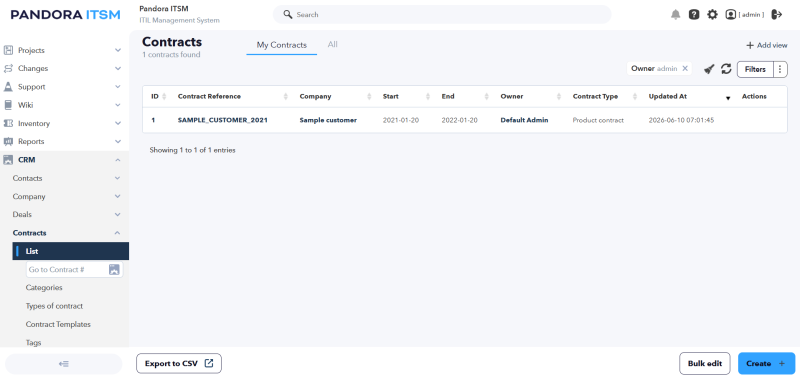Screen dimensions: 800x377
Task: Expand the Reports menu
Action: pos(118,141)
